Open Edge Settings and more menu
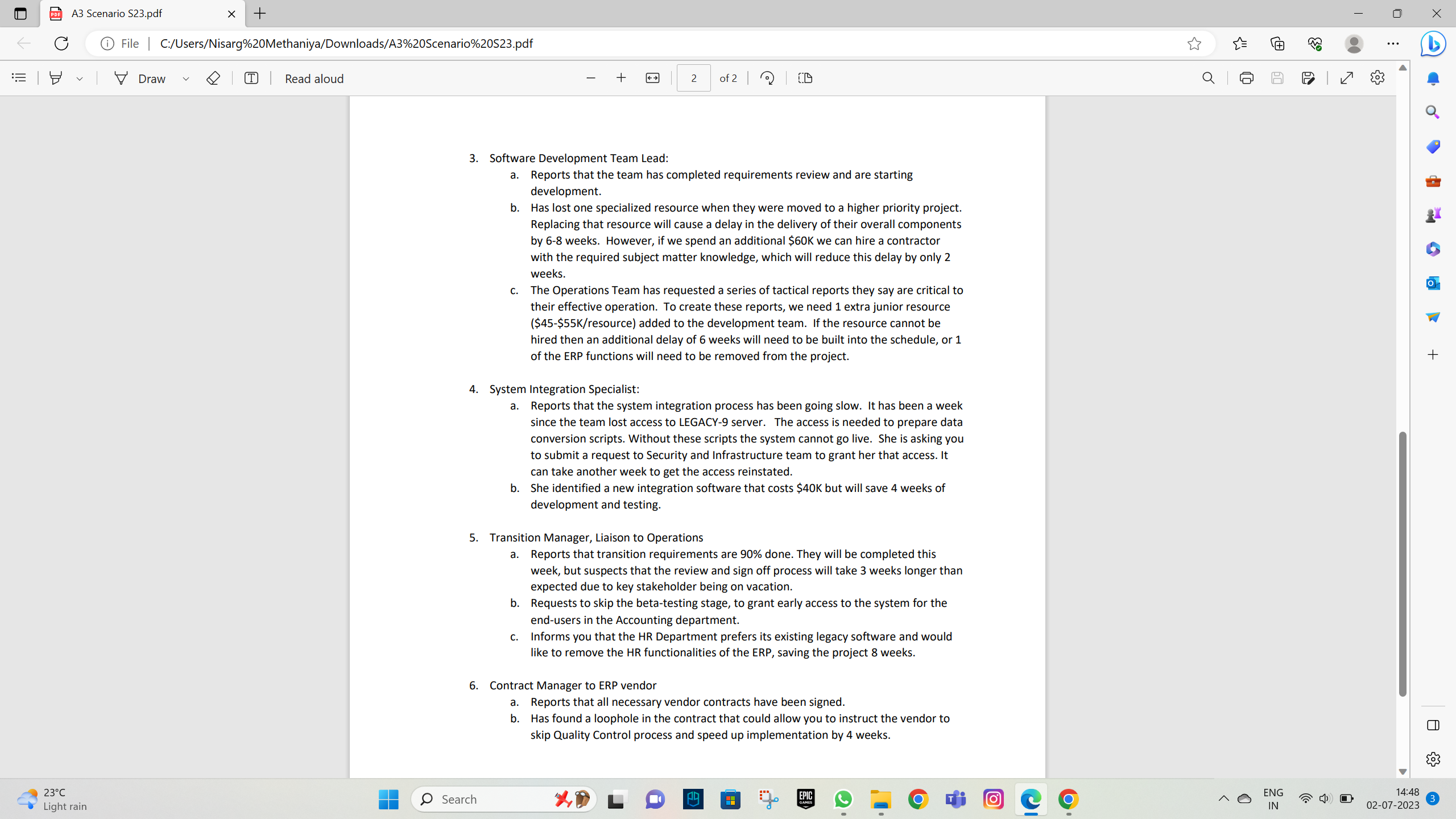Screen dimensions: 1456x819 1393,44
